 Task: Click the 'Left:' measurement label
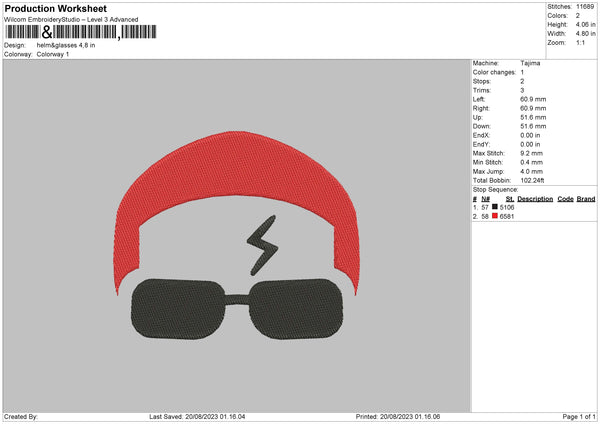click(x=479, y=99)
